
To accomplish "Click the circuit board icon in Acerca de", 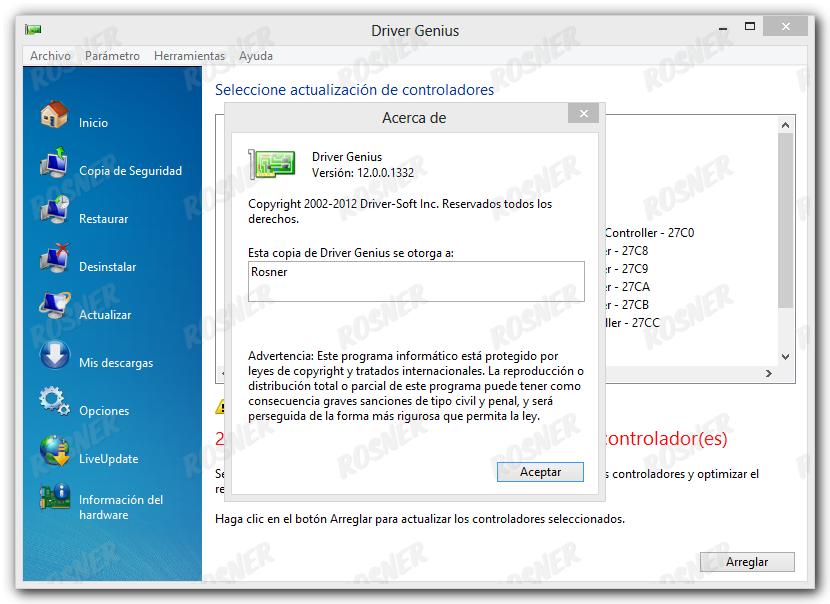I will point(272,164).
